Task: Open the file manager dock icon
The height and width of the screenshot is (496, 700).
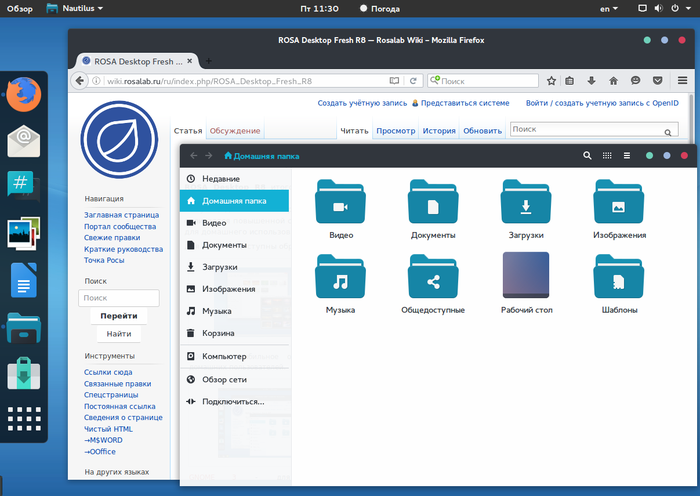Action: tap(24, 328)
